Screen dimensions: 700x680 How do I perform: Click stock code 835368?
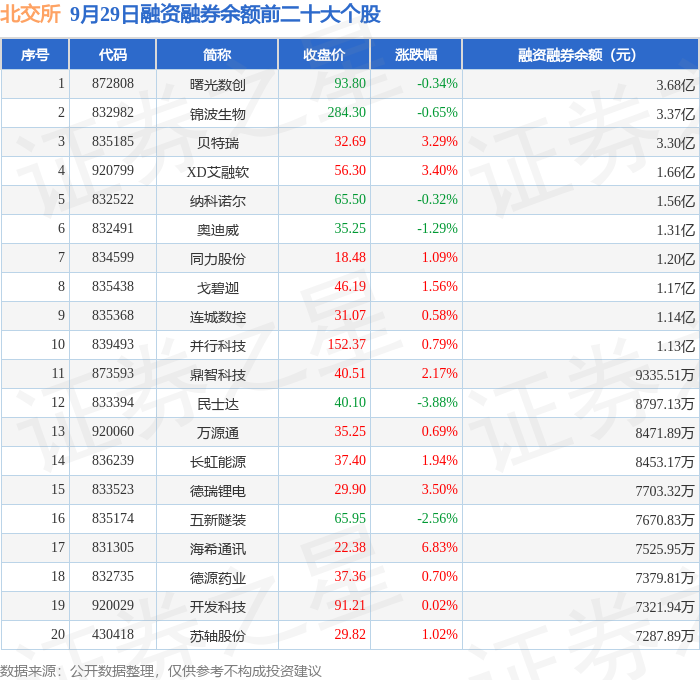click(x=113, y=316)
